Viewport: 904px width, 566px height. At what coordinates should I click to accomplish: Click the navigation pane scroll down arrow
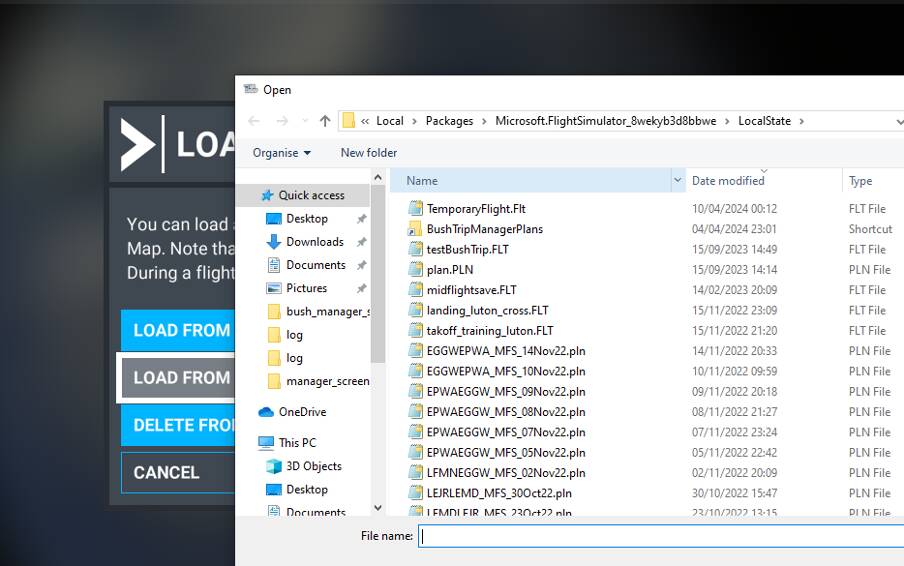378,508
